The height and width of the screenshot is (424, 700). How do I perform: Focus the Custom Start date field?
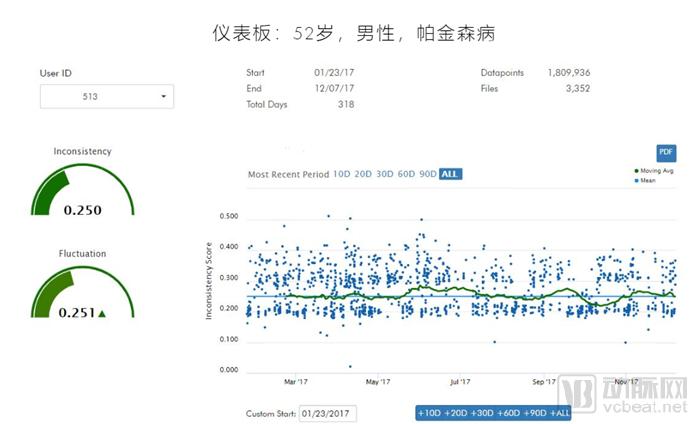(x=328, y=414)
